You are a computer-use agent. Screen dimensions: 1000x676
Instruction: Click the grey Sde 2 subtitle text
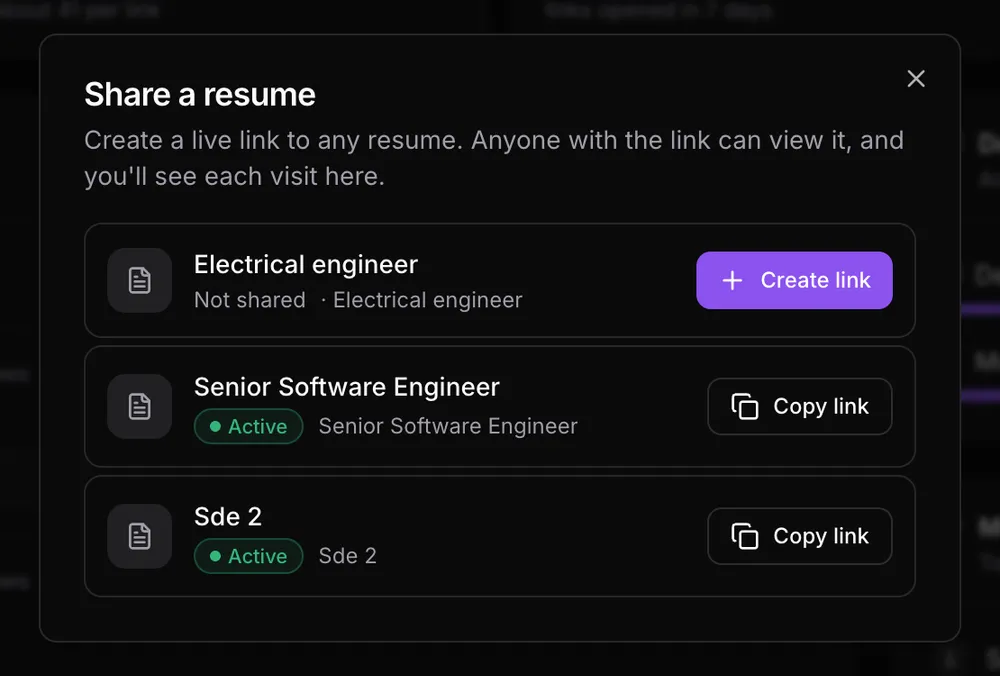[348, 555]
